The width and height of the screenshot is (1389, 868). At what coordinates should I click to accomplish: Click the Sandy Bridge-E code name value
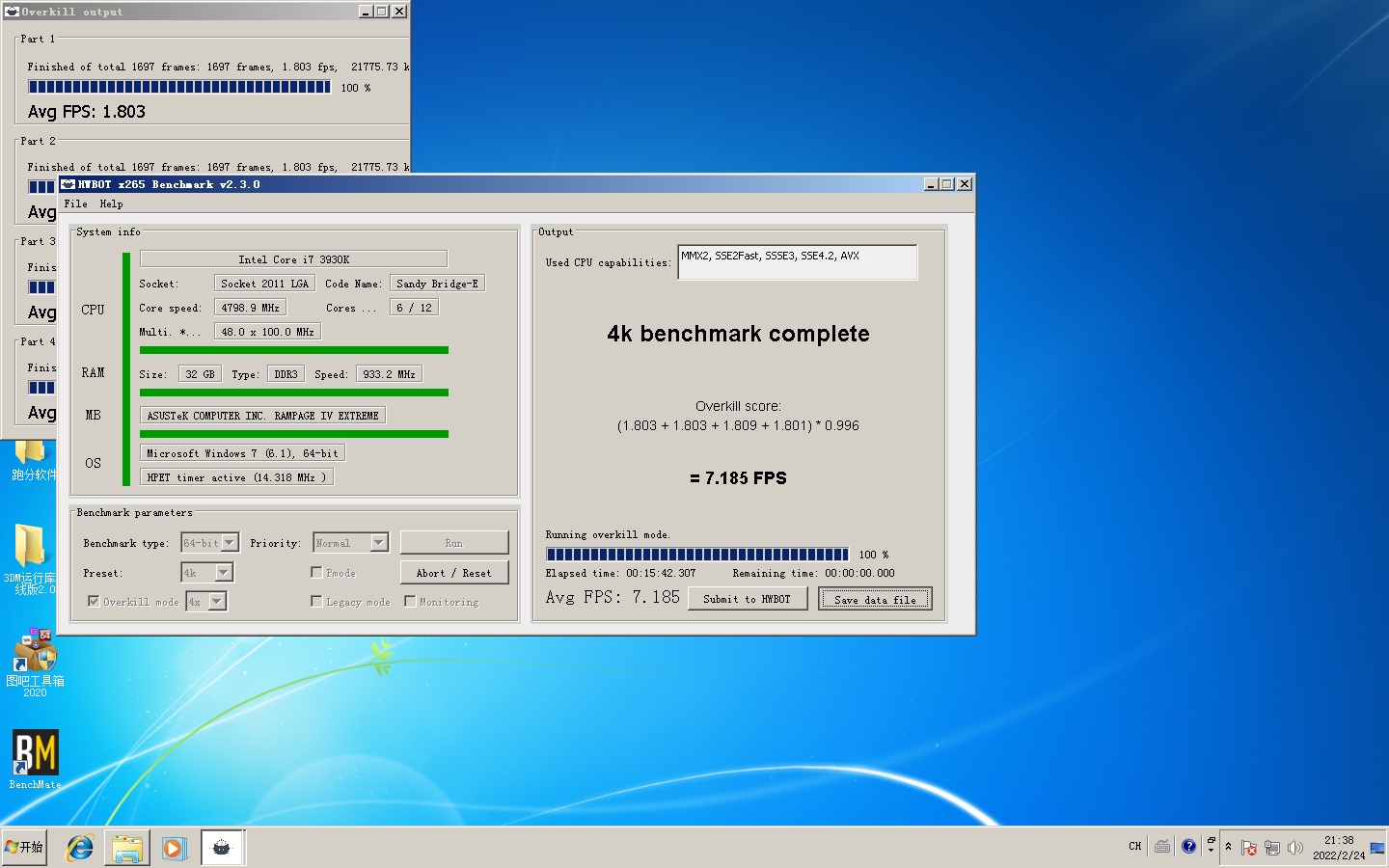coord(437,284)
